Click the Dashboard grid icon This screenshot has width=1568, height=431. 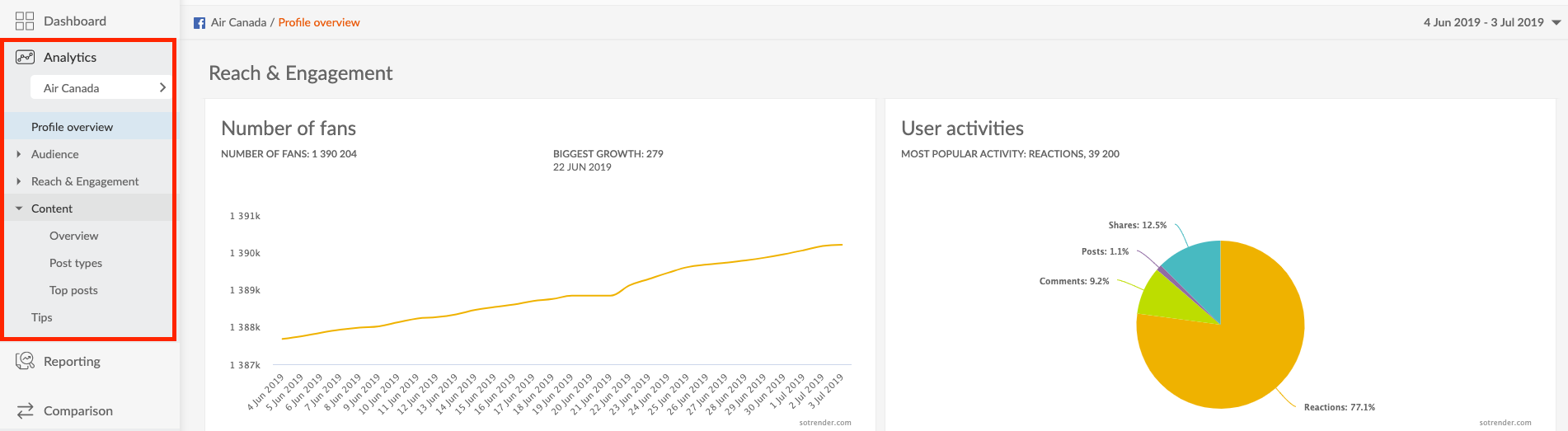(x=25, y=21)
